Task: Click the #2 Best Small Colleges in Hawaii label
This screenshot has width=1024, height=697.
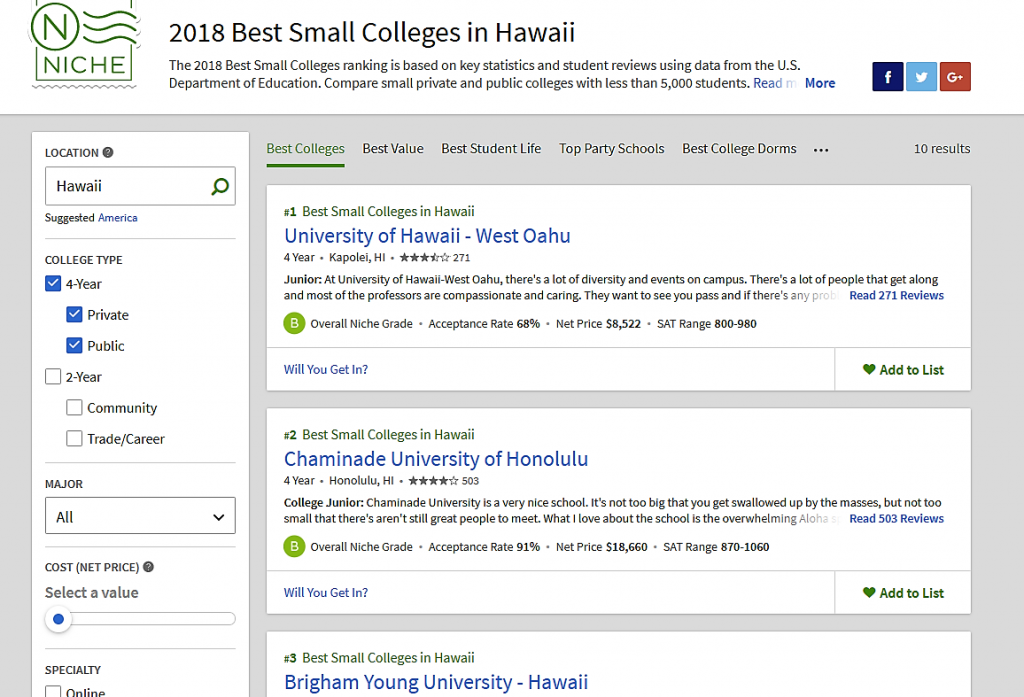Action: pyautogui.click(x=379, y=435)
